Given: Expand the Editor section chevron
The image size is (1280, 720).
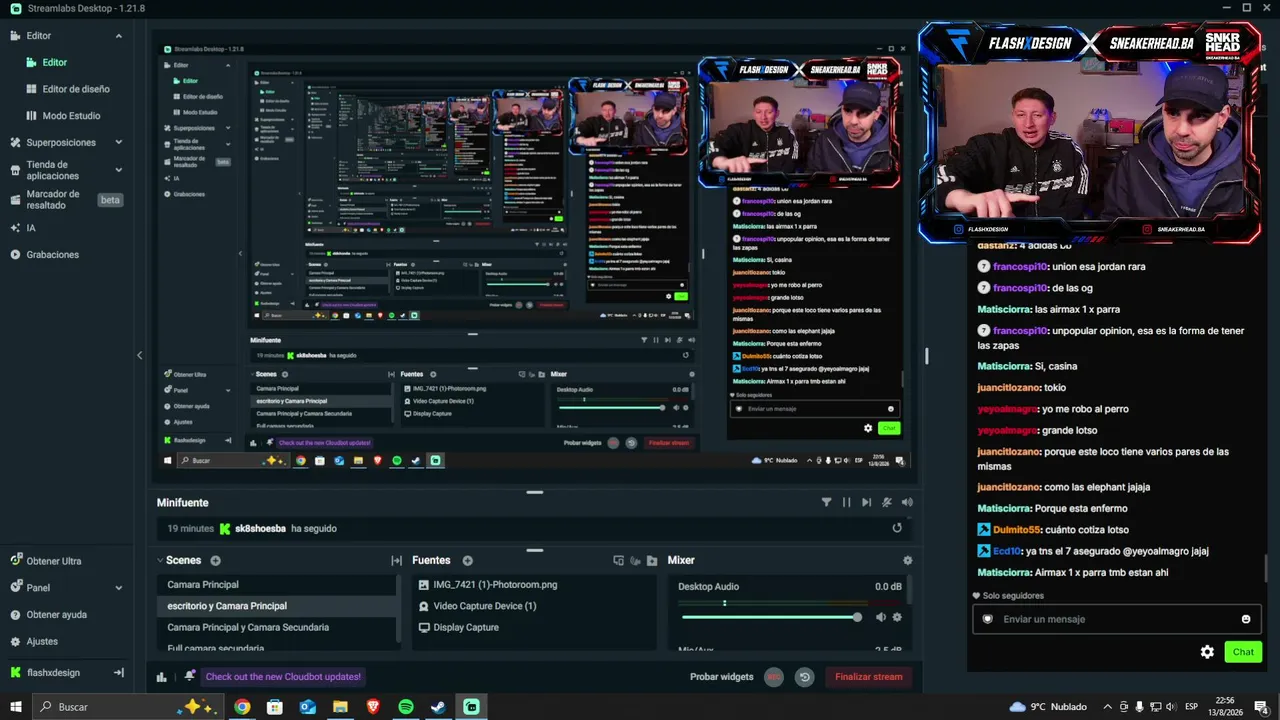Looking at the screenshot, I should [x=119, y=36].
